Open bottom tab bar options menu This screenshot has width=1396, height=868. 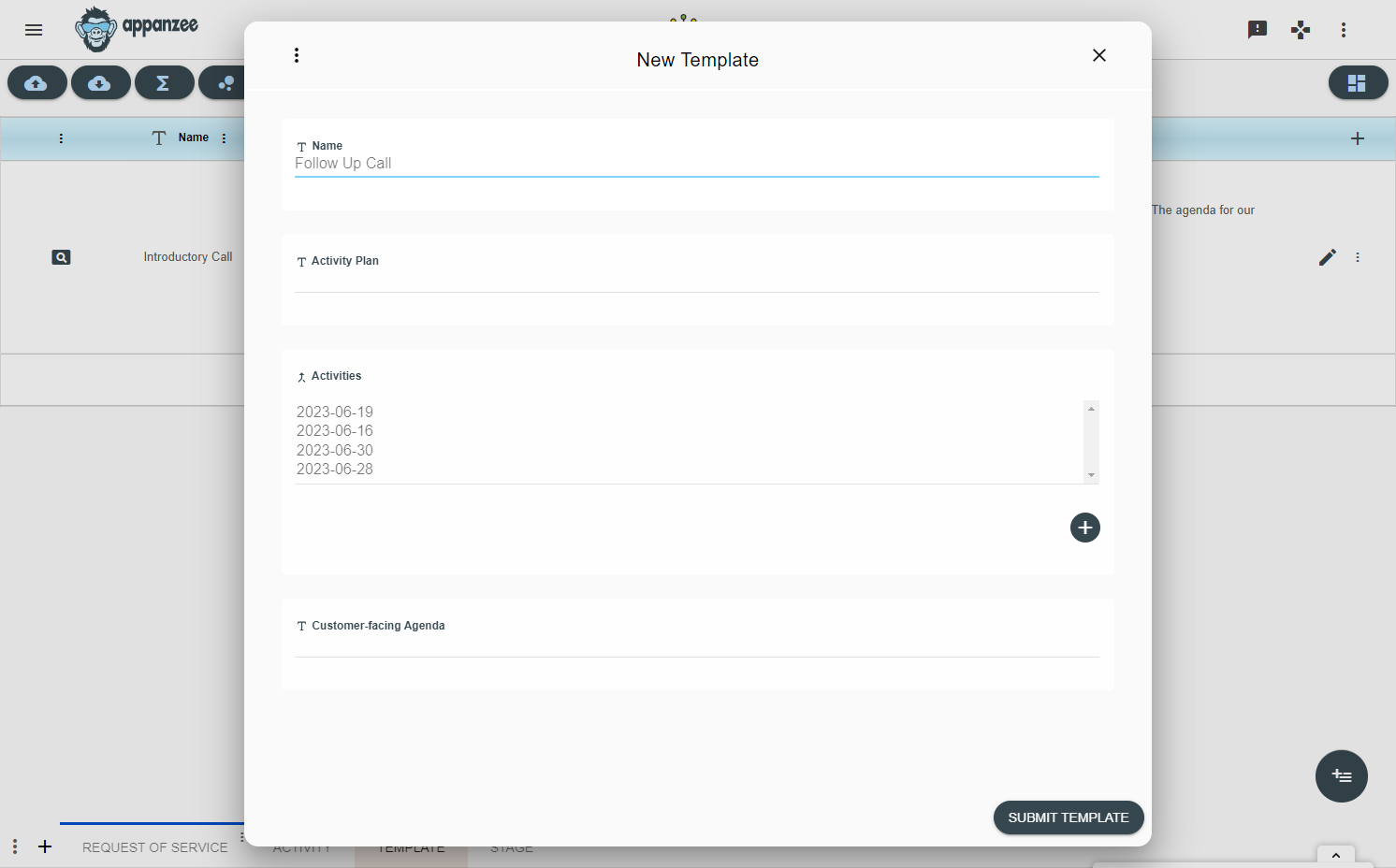(x=15, y=846)
